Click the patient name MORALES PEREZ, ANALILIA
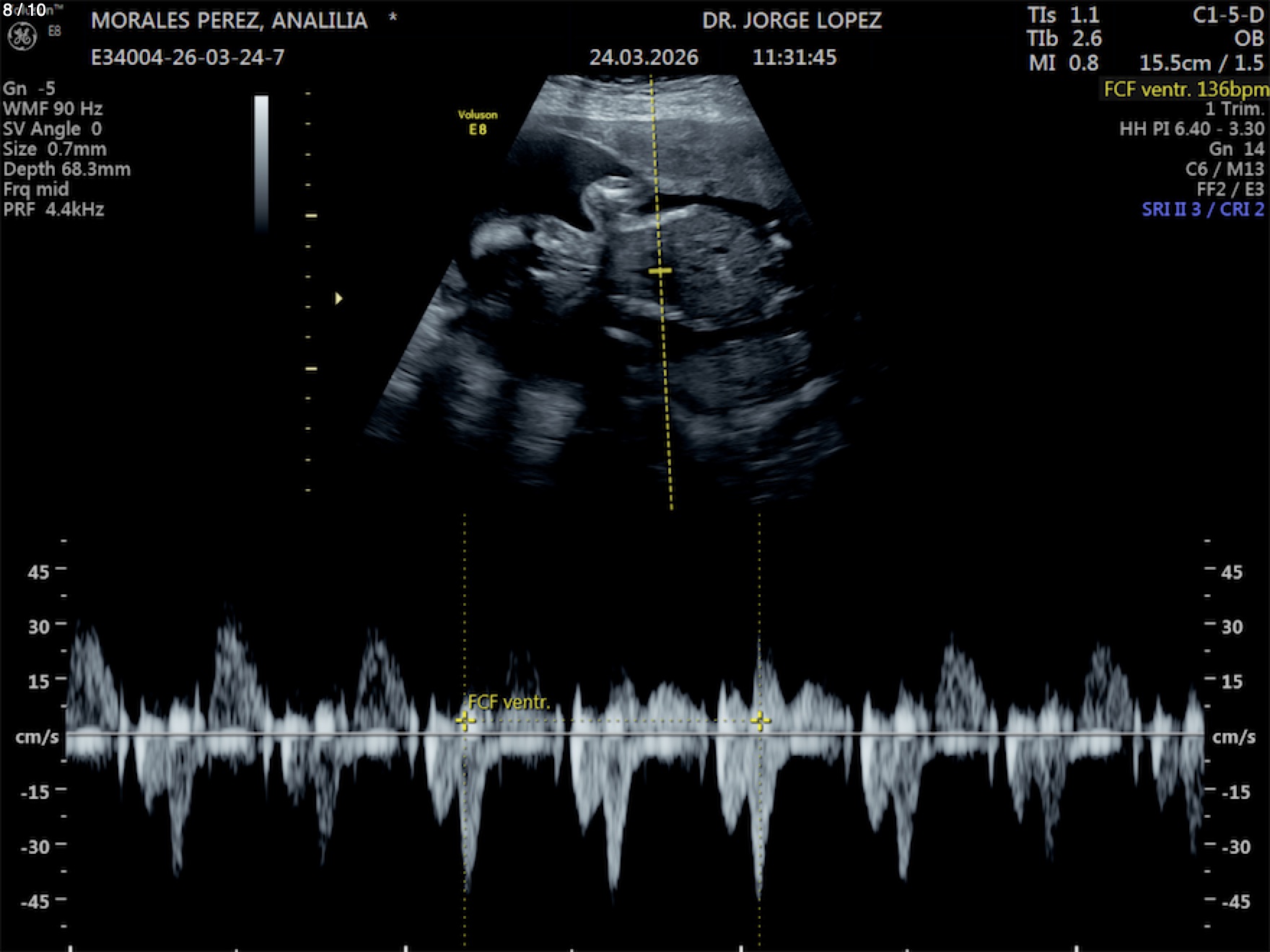Screen dimensions: 1270x952 [229, 21]
